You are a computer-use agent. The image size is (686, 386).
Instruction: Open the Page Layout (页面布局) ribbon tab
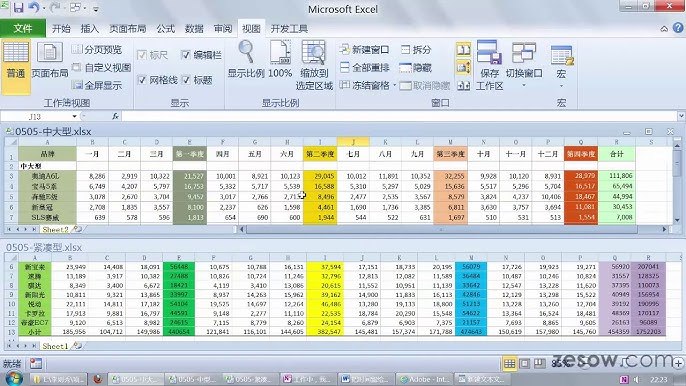pyautogui.click(x=127, y=28)
